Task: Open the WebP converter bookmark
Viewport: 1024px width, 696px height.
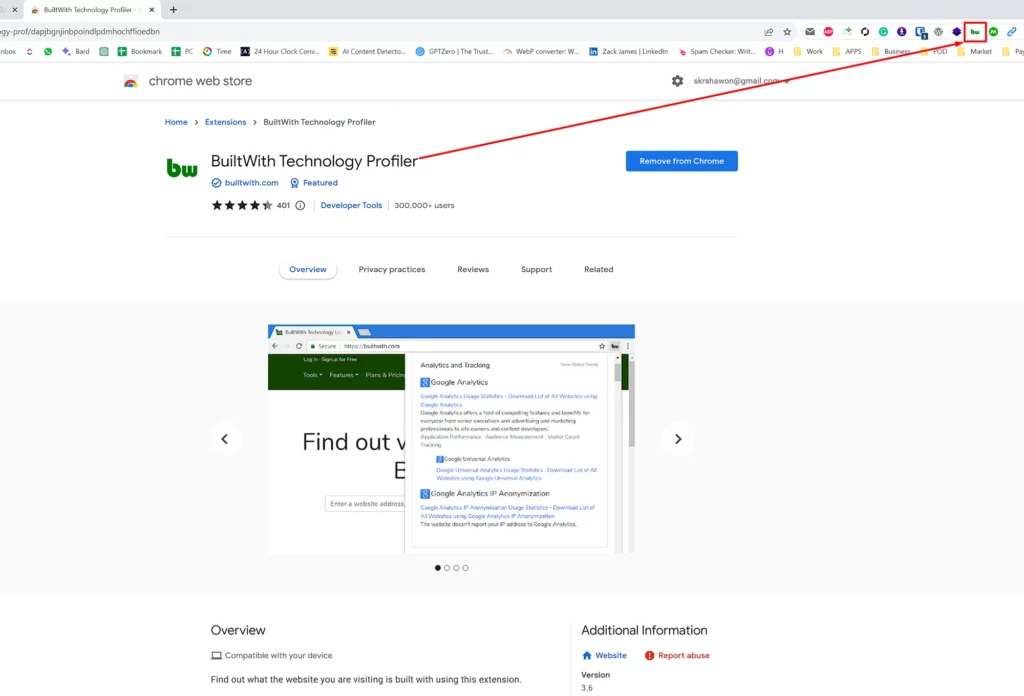Action: point(541,51)
